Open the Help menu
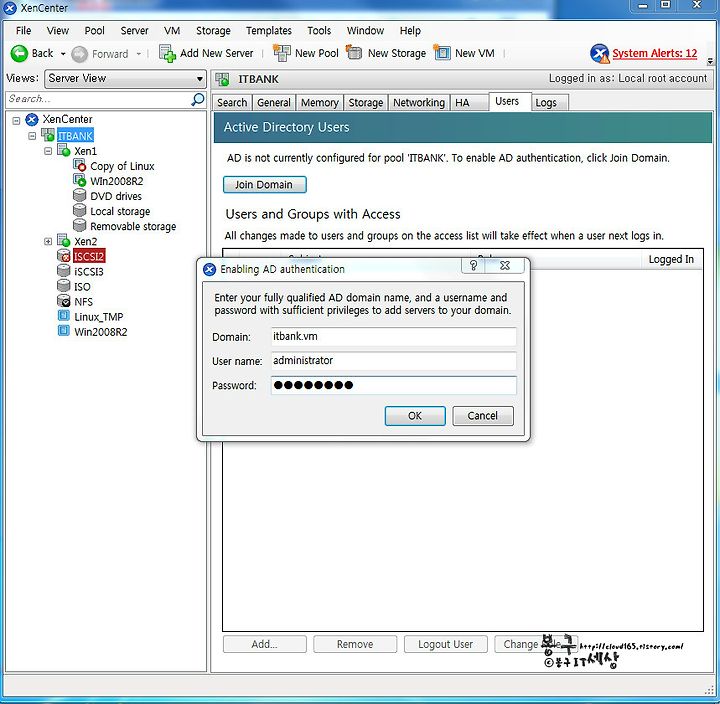720x704 pixels. click(x=410, y=31)
